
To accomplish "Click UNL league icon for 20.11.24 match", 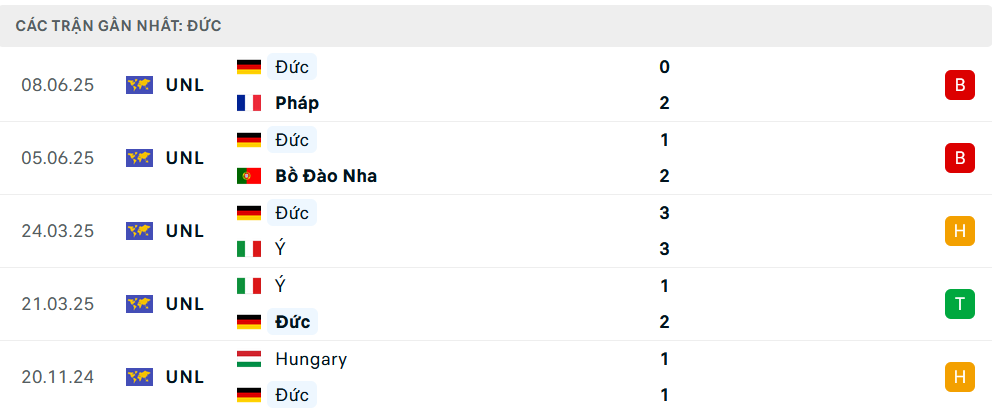I will point(139,377).
